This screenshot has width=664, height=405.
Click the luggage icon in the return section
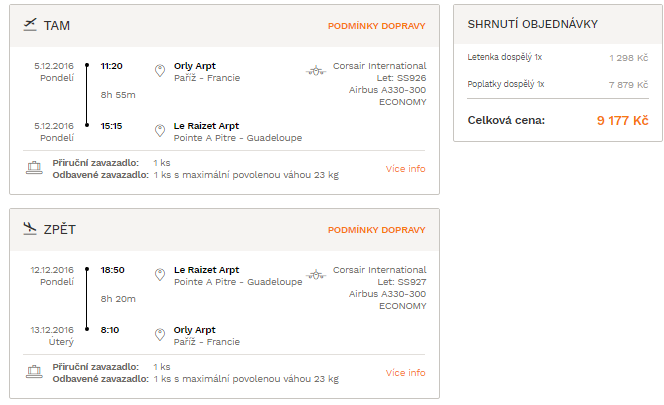[34, 372]
